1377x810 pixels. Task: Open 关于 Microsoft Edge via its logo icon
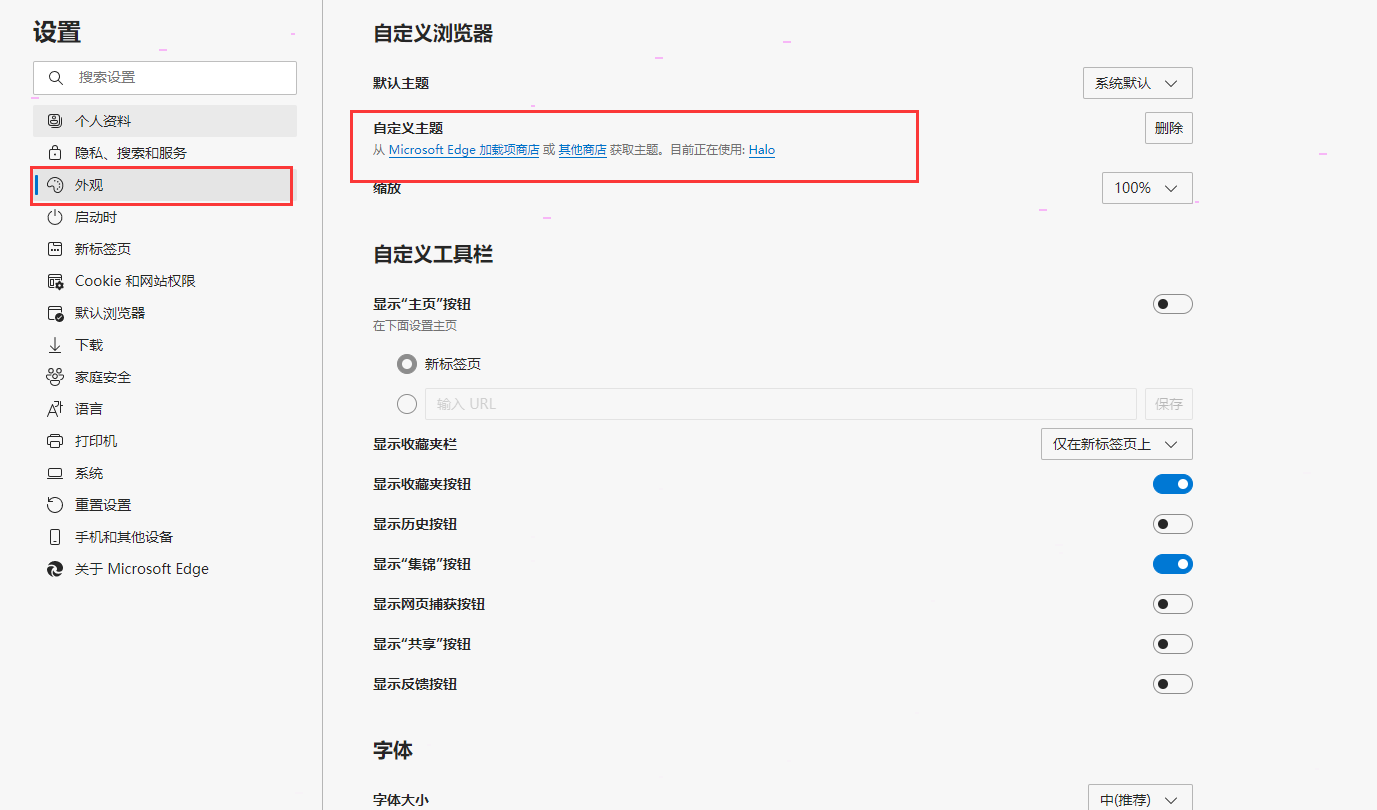[54, 569]
